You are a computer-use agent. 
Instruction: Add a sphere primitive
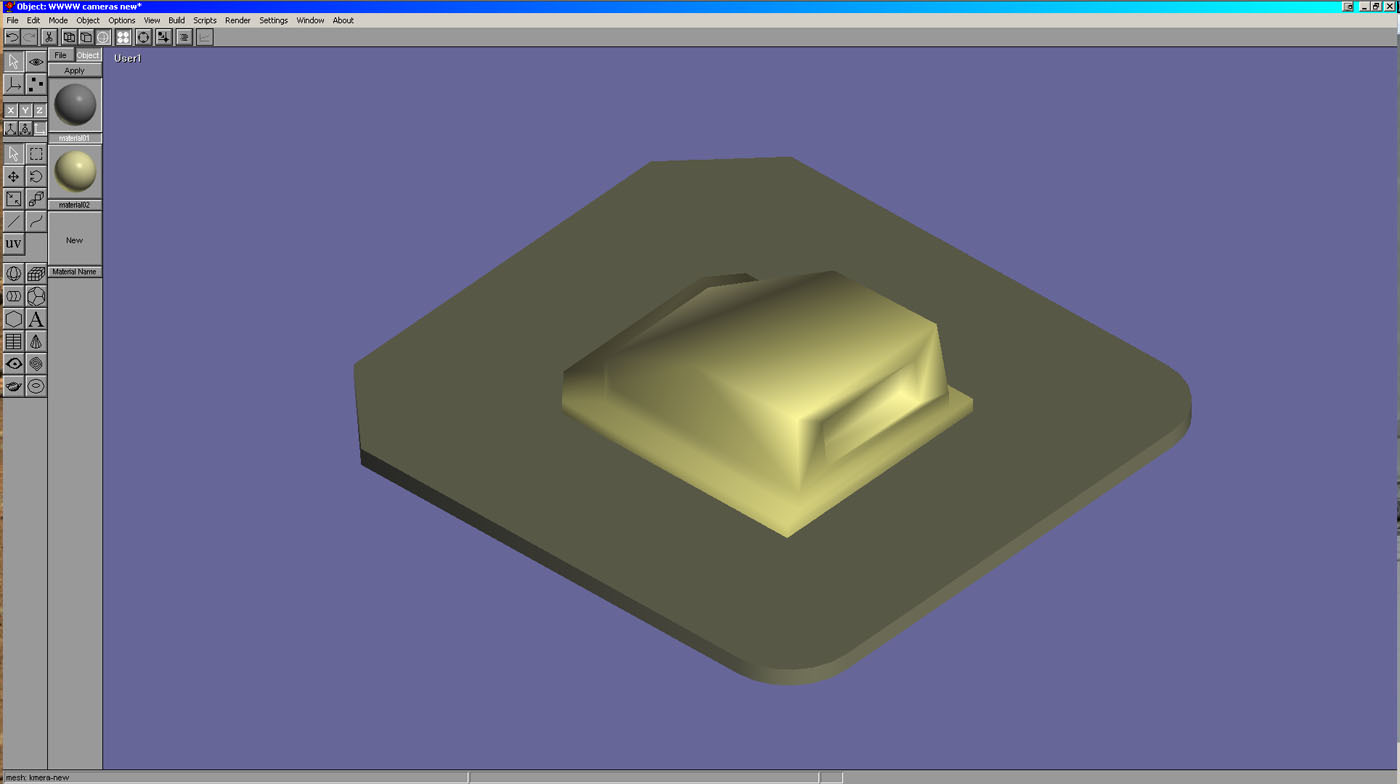(x=13, y=274)
